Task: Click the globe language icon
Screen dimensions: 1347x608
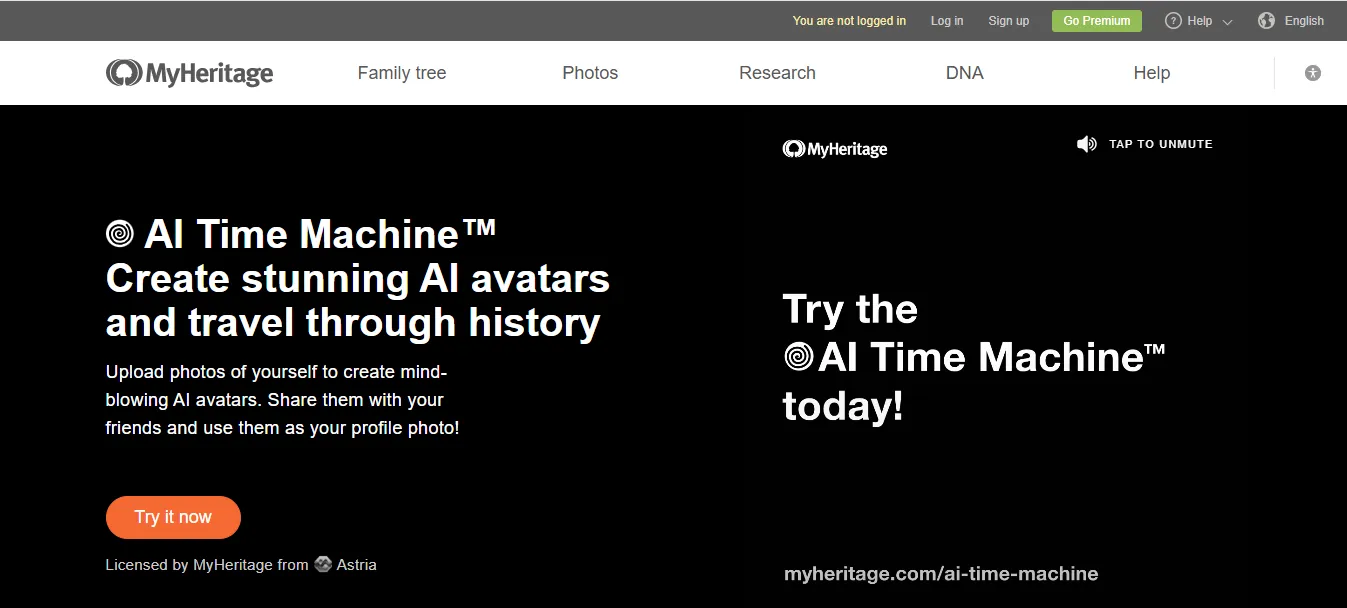Action: 1266,20
